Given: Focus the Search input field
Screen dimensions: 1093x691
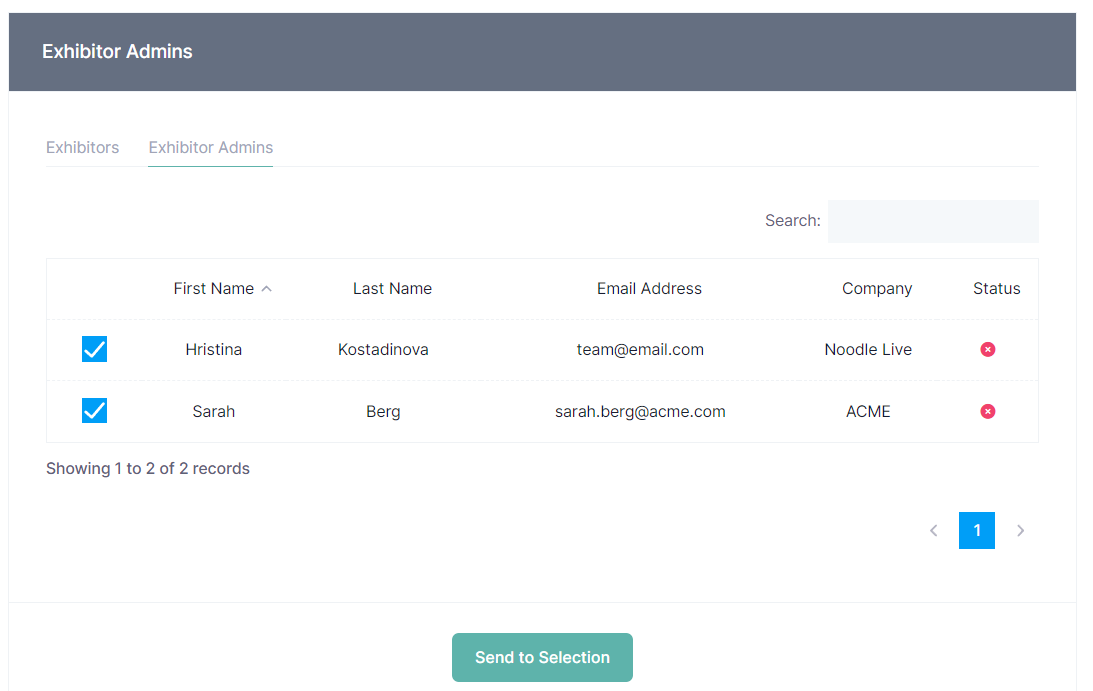Looking at the screenshot, I should coord(932,221).
